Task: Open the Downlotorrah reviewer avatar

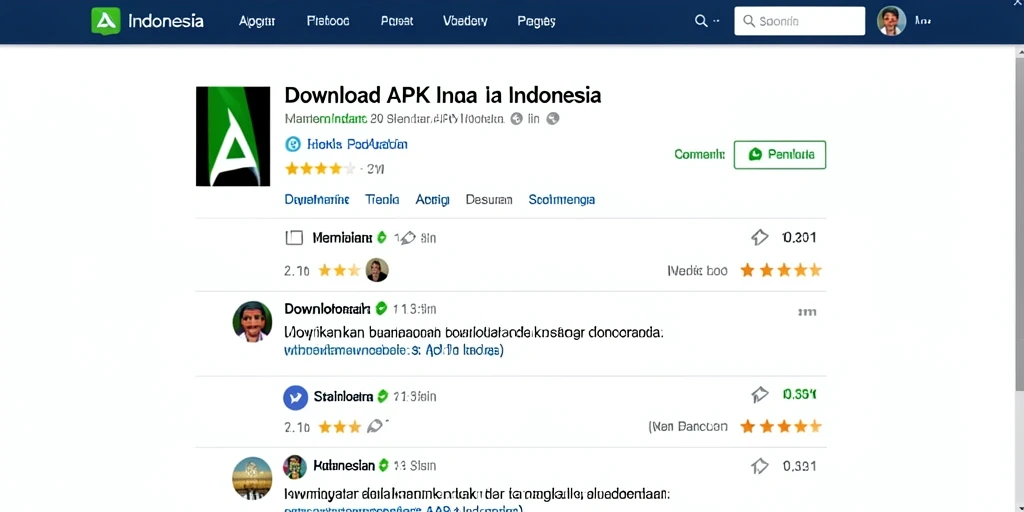Action: pyautogui.click(x=252, y=321)
